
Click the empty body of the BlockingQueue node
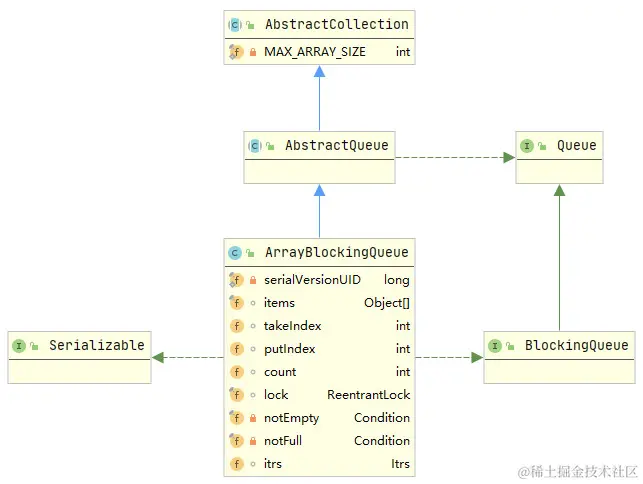pos(559,371)
